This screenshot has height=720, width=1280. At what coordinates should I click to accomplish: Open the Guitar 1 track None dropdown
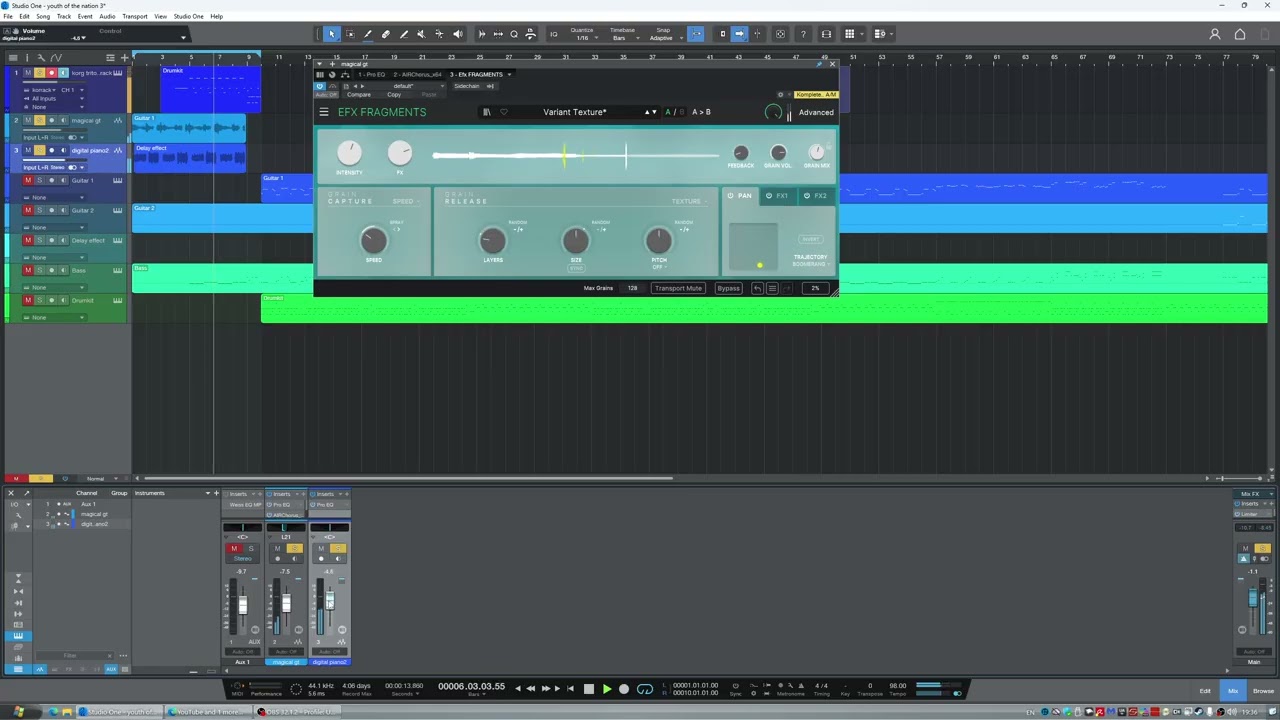tap(55, 197)
